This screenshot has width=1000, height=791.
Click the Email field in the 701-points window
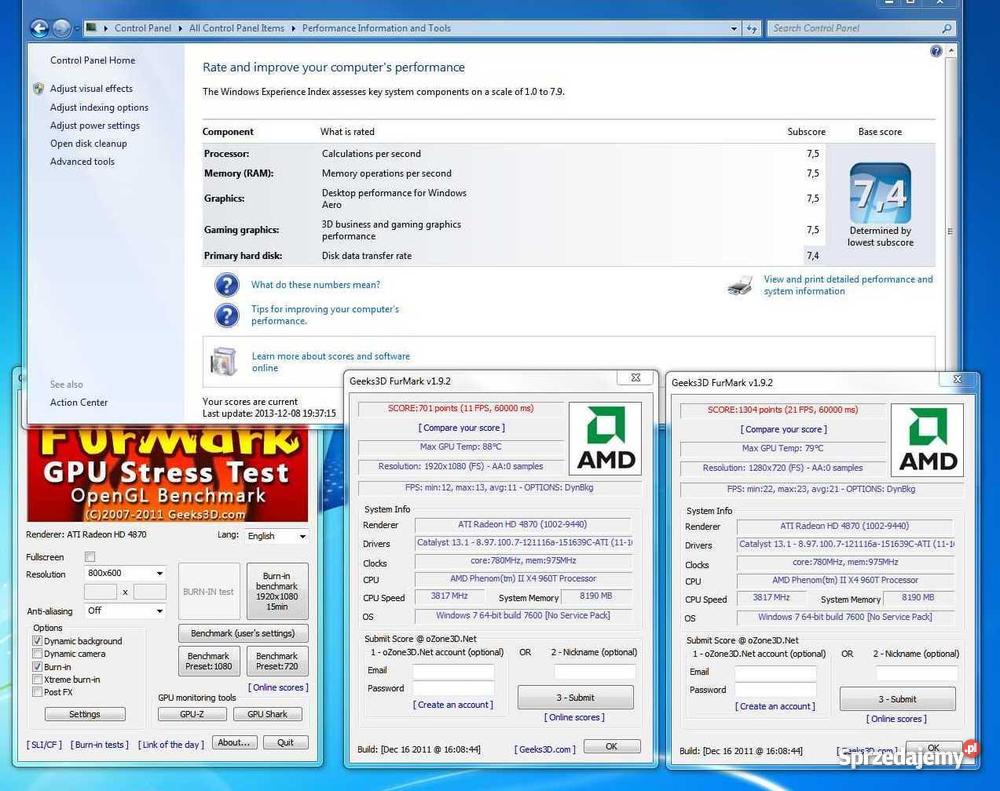453,671
